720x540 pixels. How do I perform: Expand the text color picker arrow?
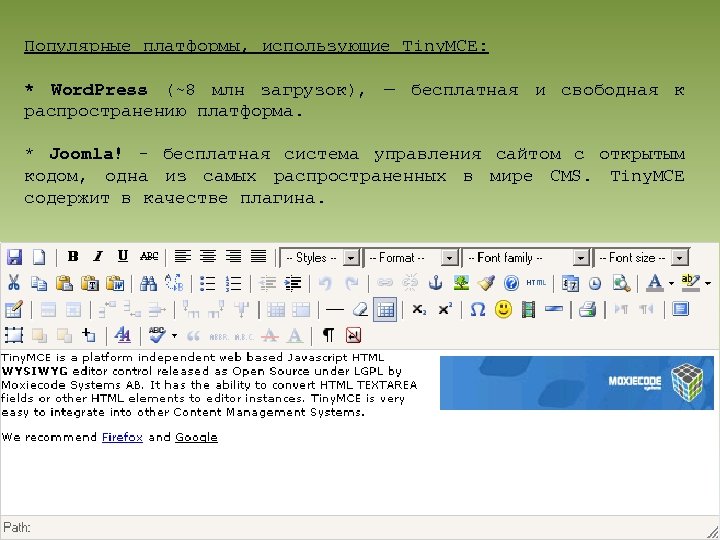(671, 283)
